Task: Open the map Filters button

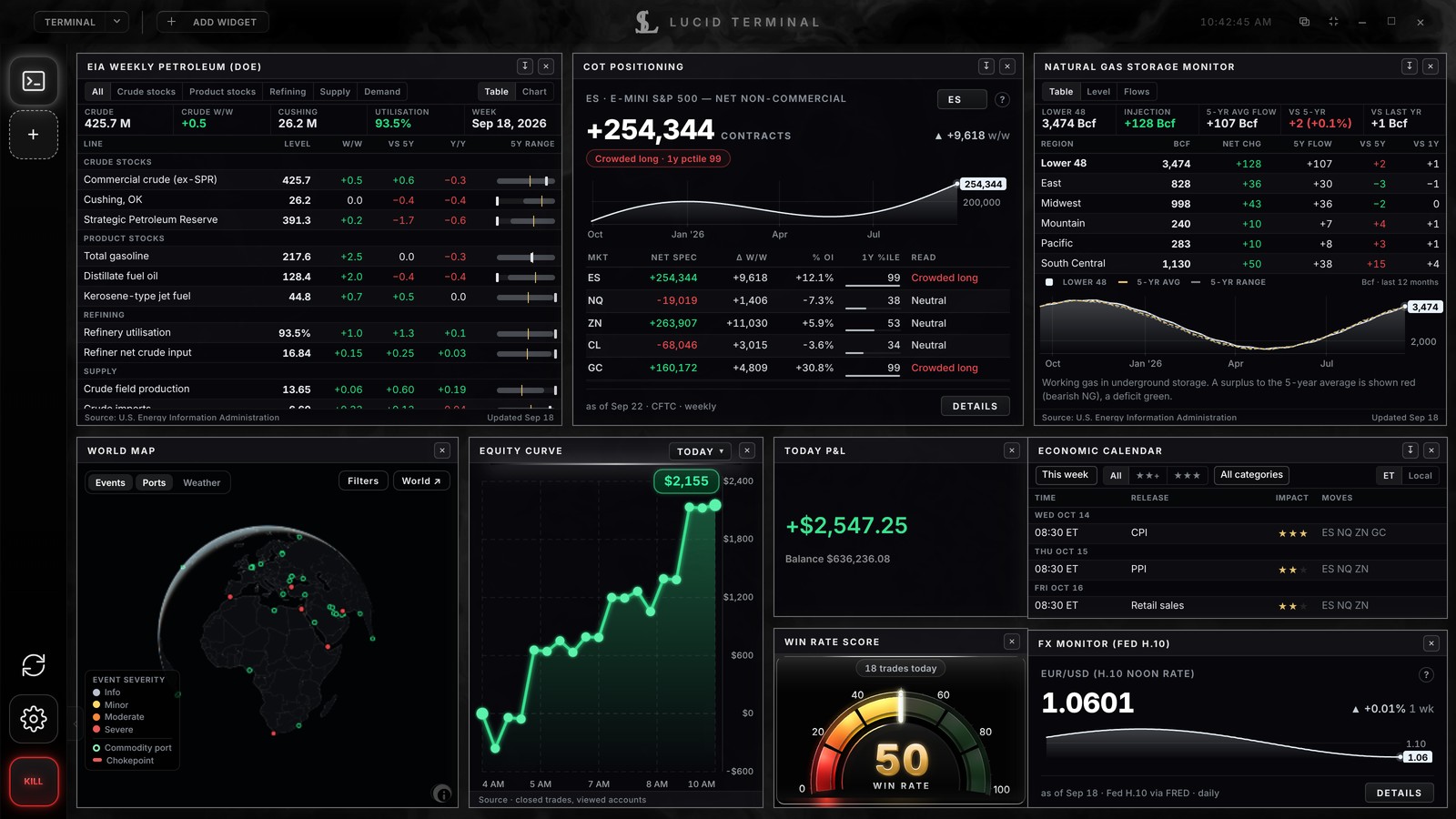Action: pyautogui.click(x=363, y=481)
